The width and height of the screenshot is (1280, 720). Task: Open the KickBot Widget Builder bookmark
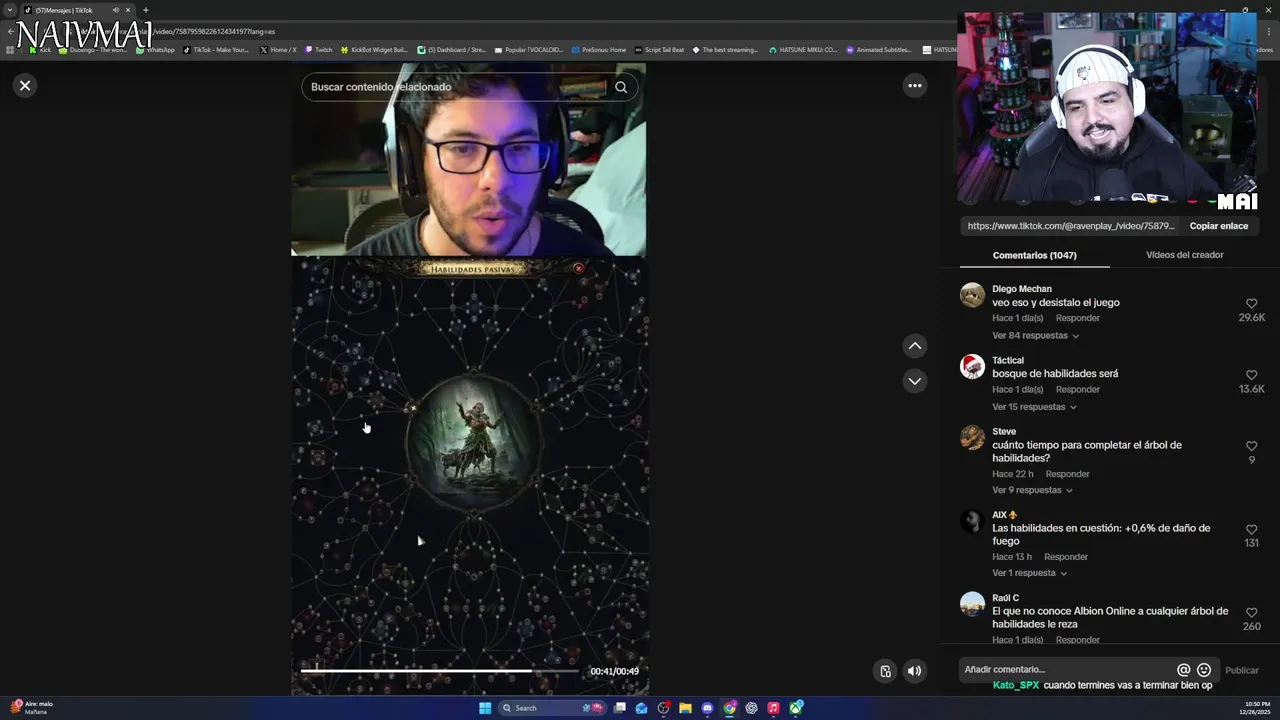coord(374,50)
